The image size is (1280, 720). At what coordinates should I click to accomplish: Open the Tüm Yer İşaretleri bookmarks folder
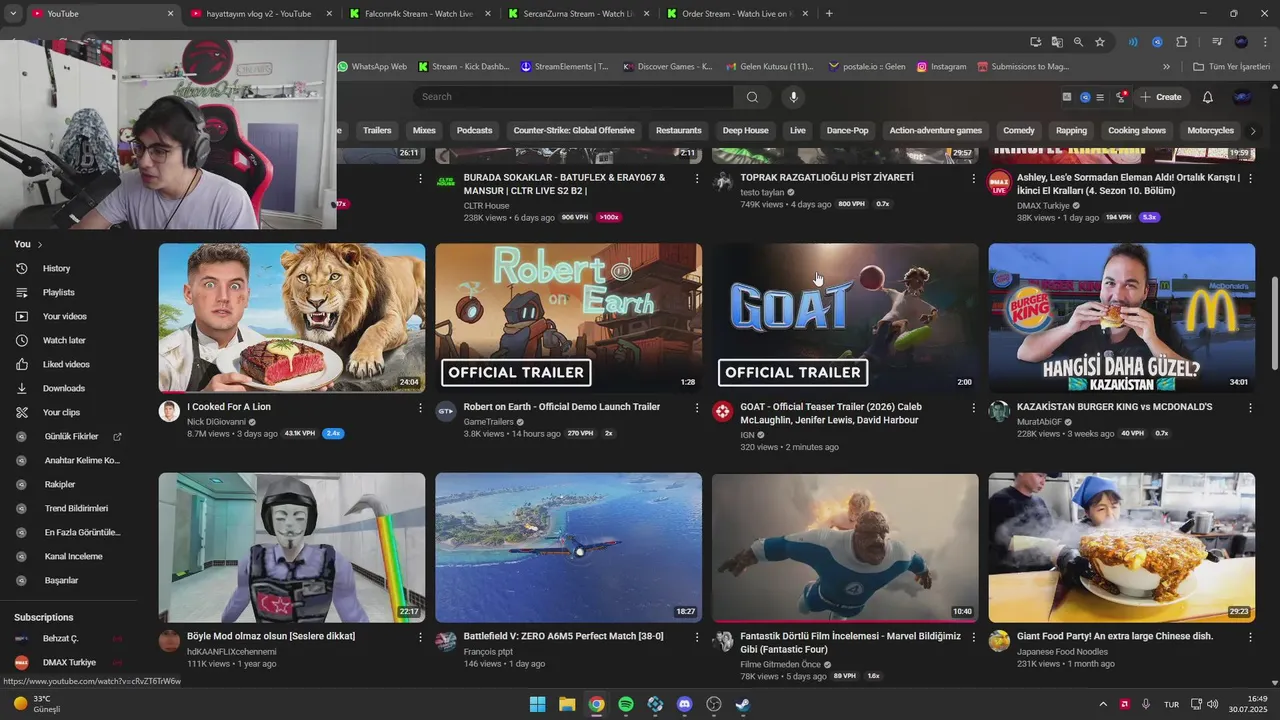[1231, 67]
